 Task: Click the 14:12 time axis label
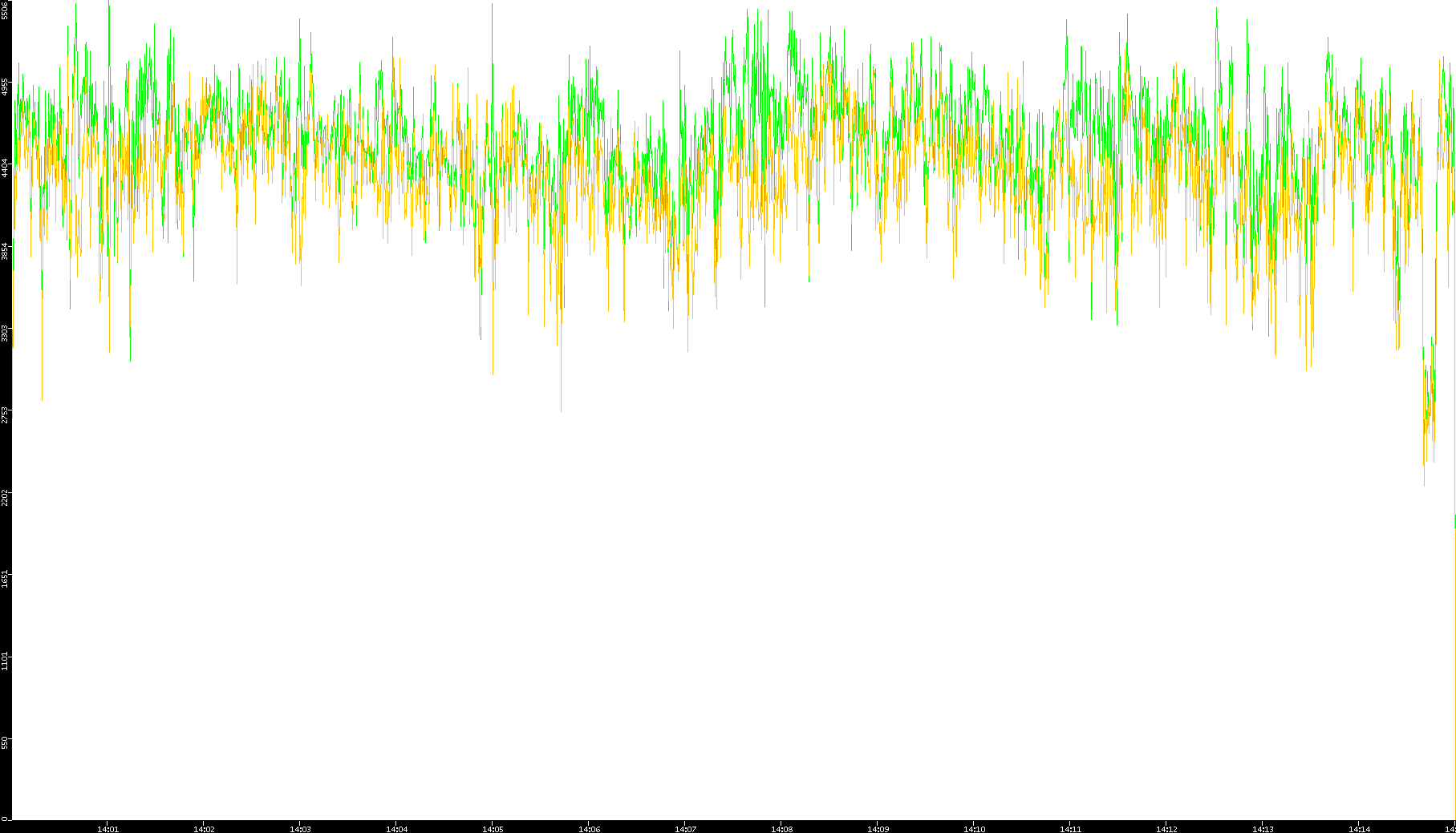coord(1166,829)
